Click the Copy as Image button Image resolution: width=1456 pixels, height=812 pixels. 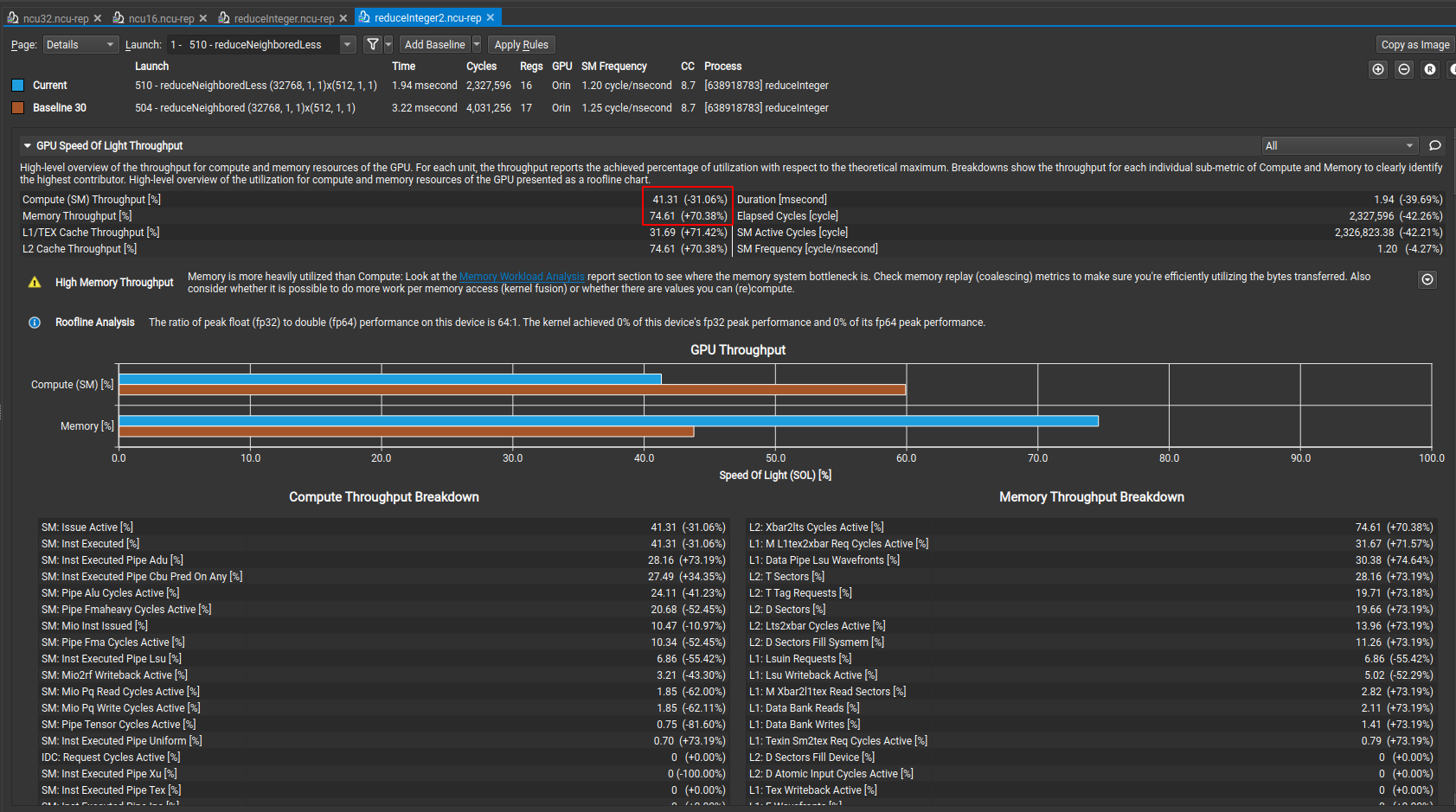[1414, 45]
